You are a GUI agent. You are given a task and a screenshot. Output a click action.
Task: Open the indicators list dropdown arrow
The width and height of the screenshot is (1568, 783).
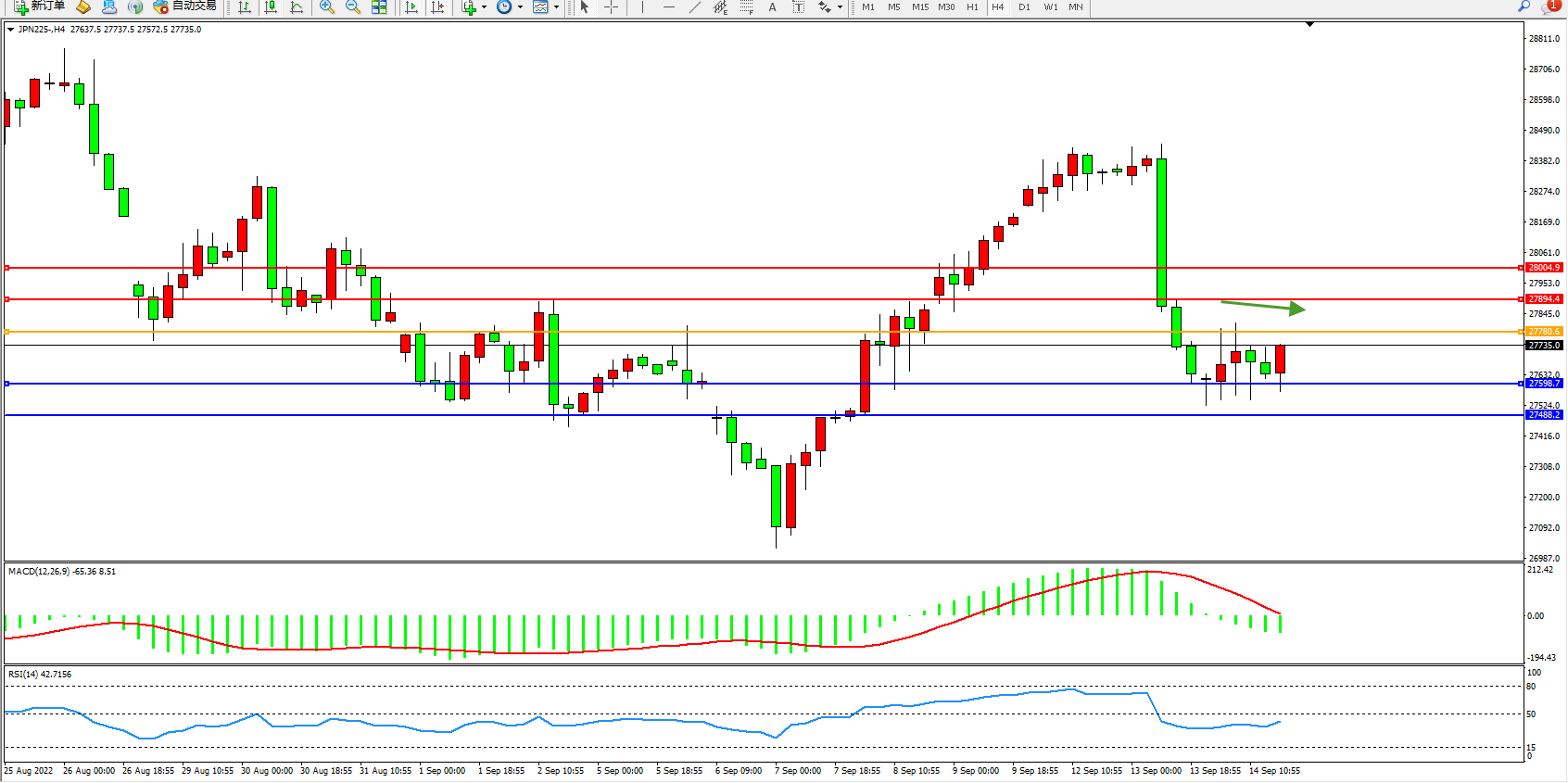pos(484,7)
